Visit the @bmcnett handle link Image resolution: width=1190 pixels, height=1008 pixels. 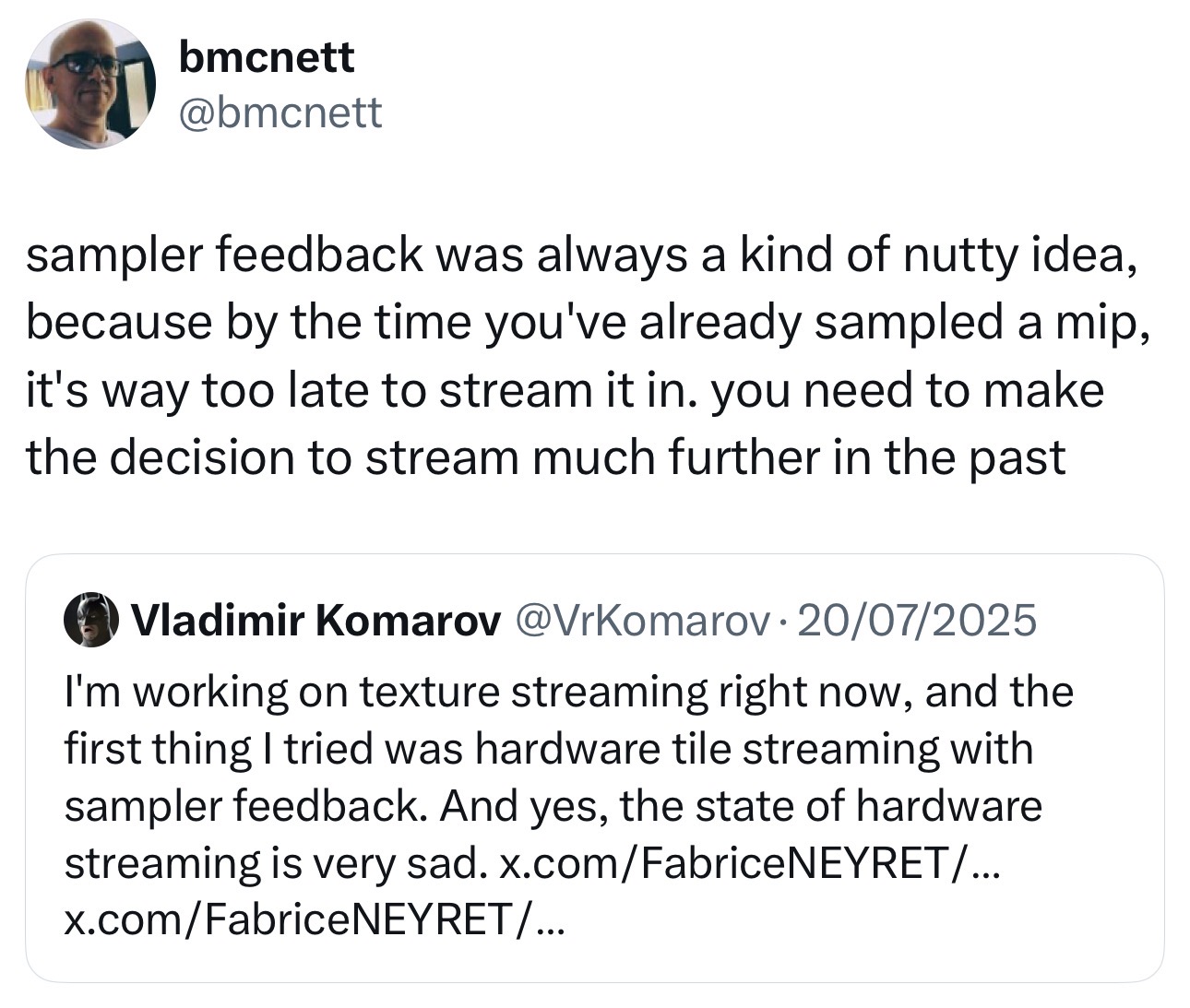(280, 113)
